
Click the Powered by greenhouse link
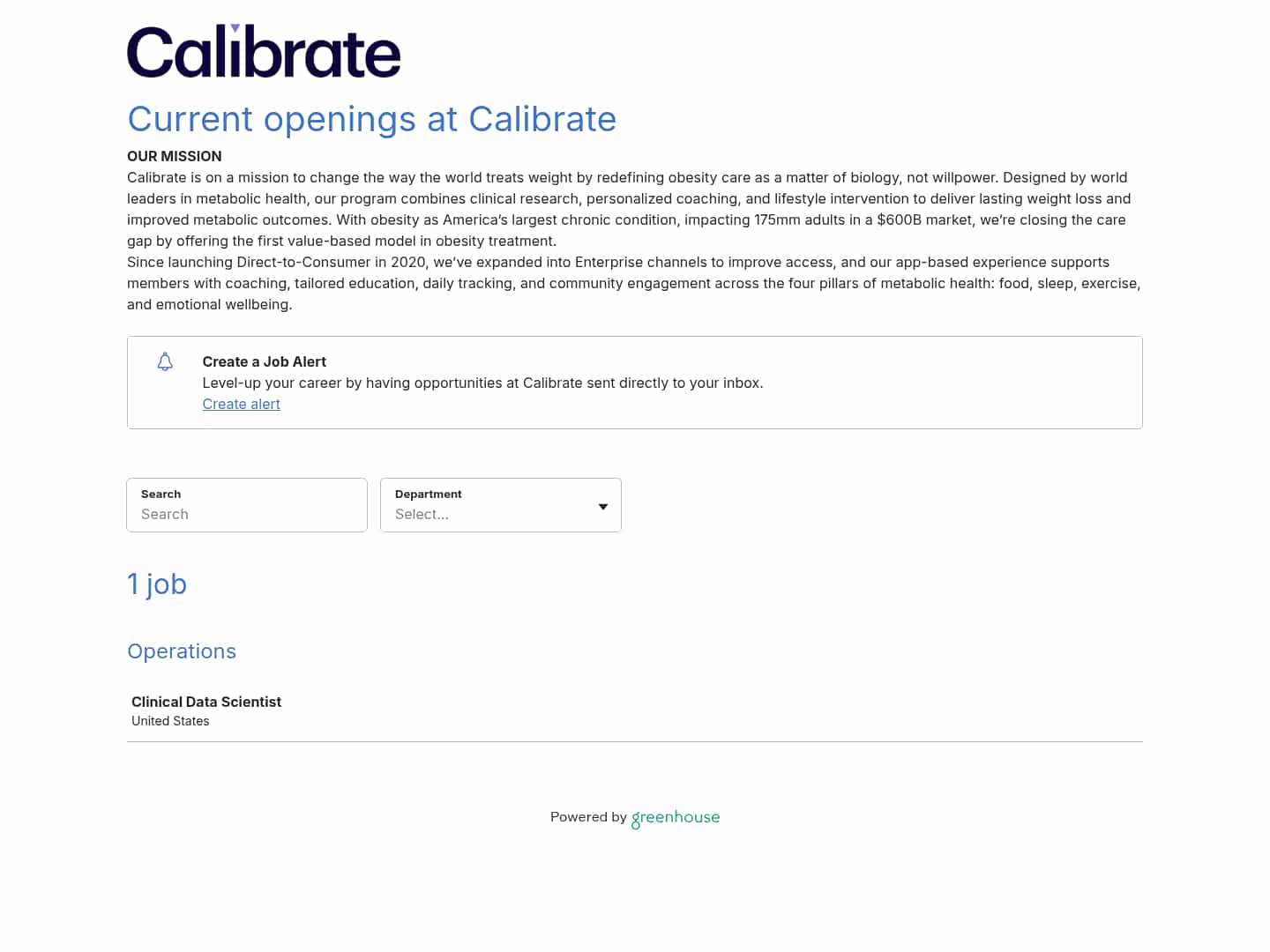634,817
